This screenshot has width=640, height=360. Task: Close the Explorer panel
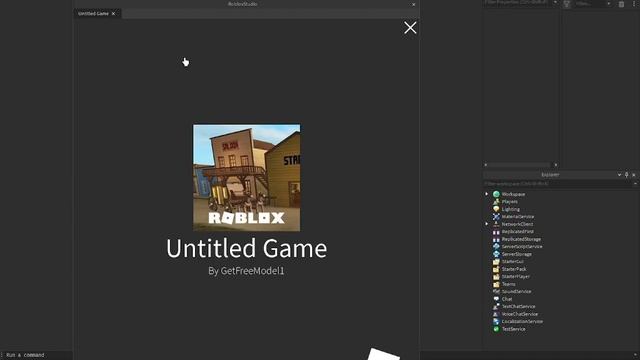click(x=633, y=175)
